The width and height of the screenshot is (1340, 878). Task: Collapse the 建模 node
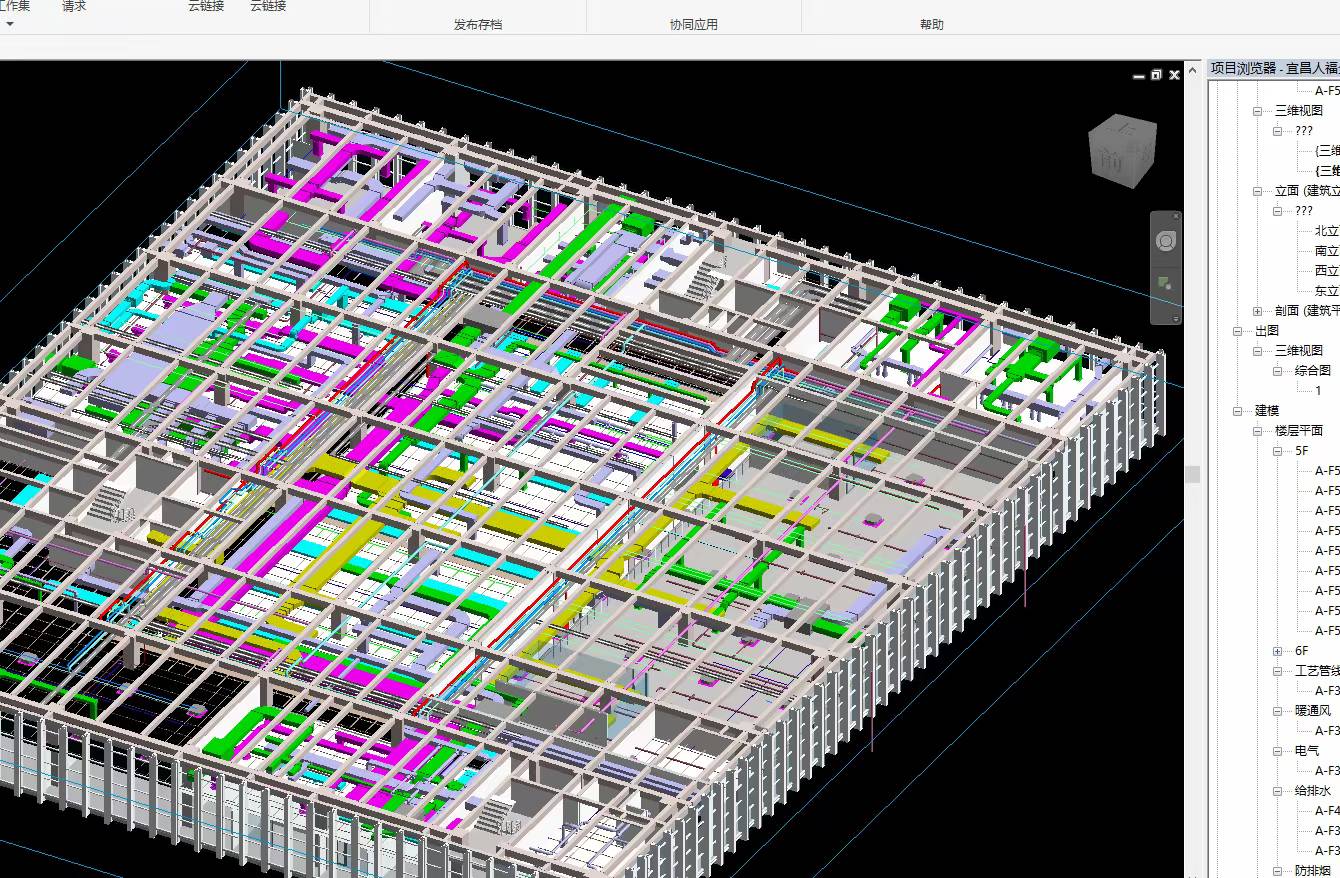pos(1237,411)
